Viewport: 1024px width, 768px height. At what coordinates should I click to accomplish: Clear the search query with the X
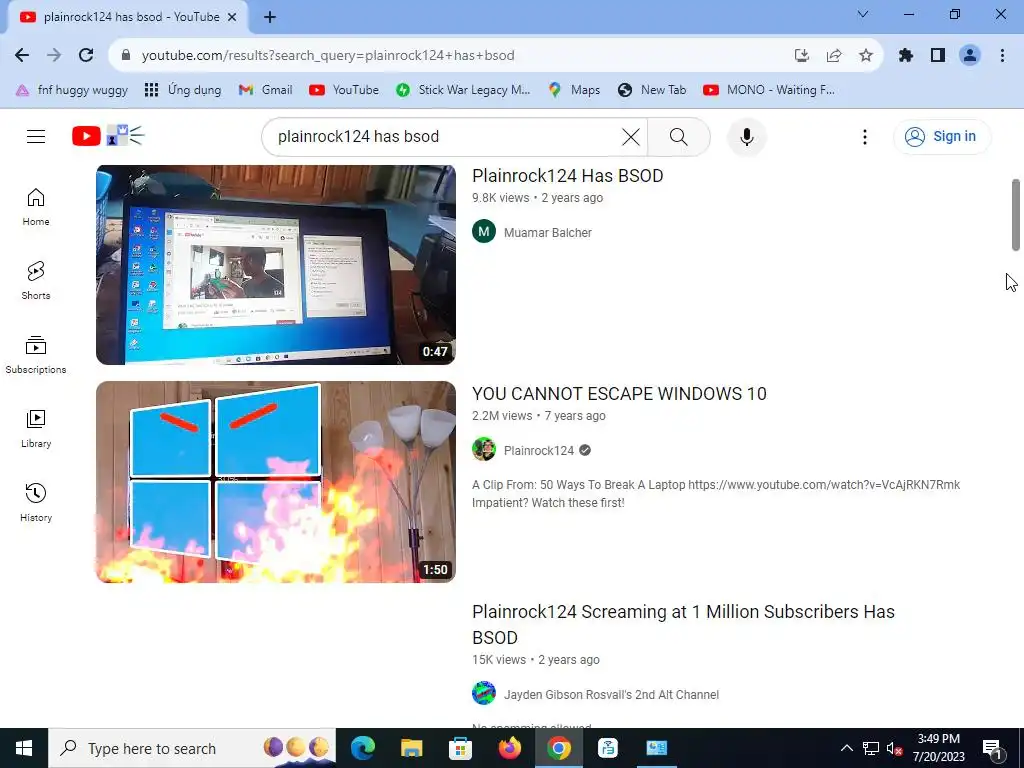click(630, 136)
